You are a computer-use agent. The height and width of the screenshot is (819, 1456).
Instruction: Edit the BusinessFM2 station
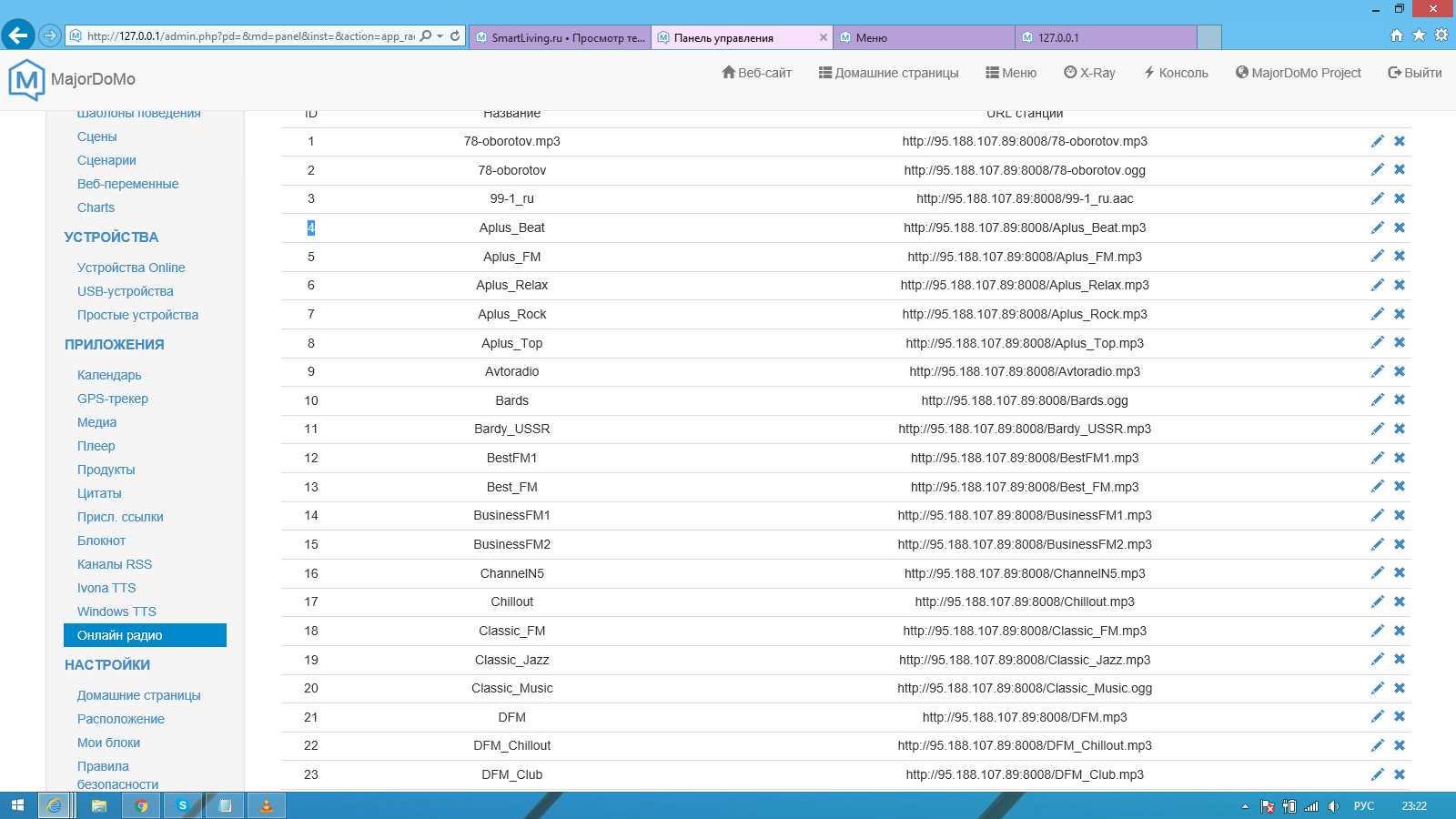[x=1378, y=544]
